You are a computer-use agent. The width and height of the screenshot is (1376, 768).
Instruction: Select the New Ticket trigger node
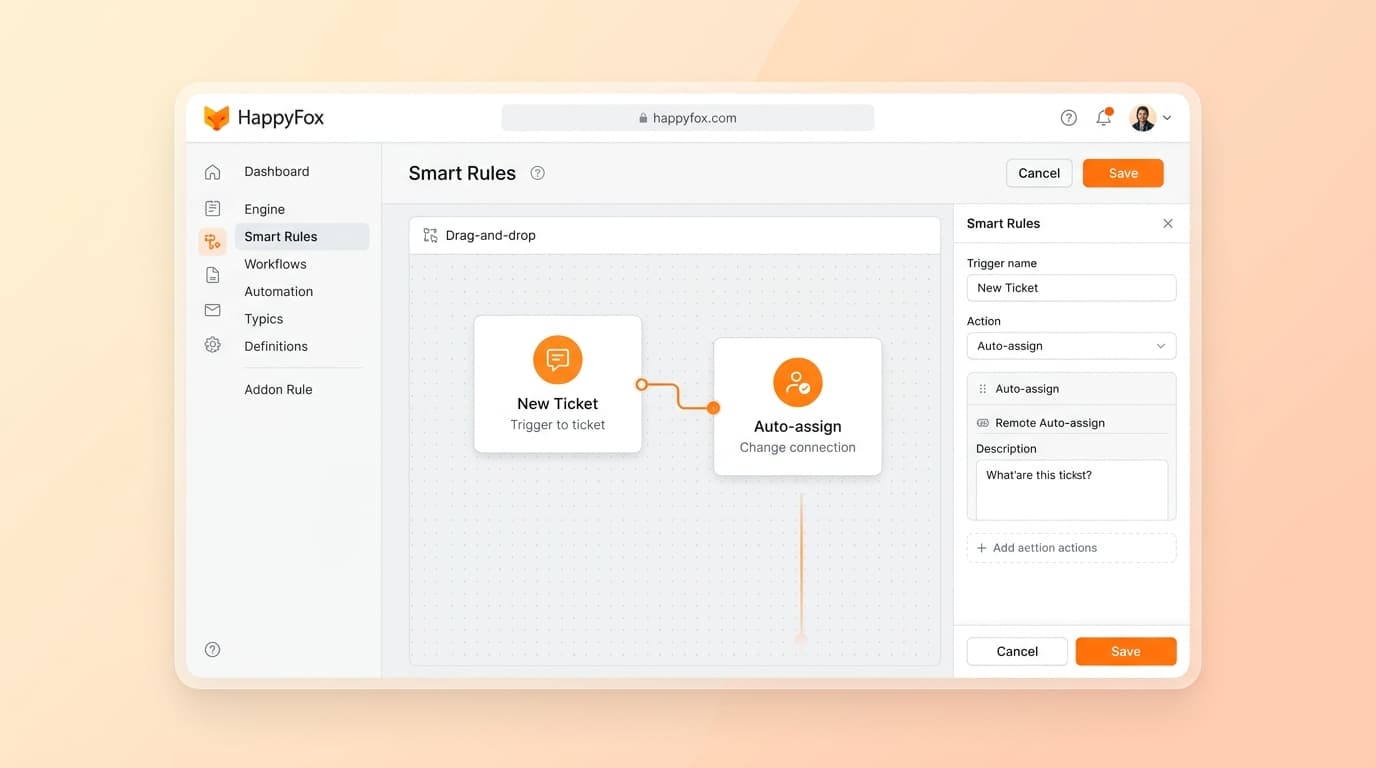tap(558, 384)
